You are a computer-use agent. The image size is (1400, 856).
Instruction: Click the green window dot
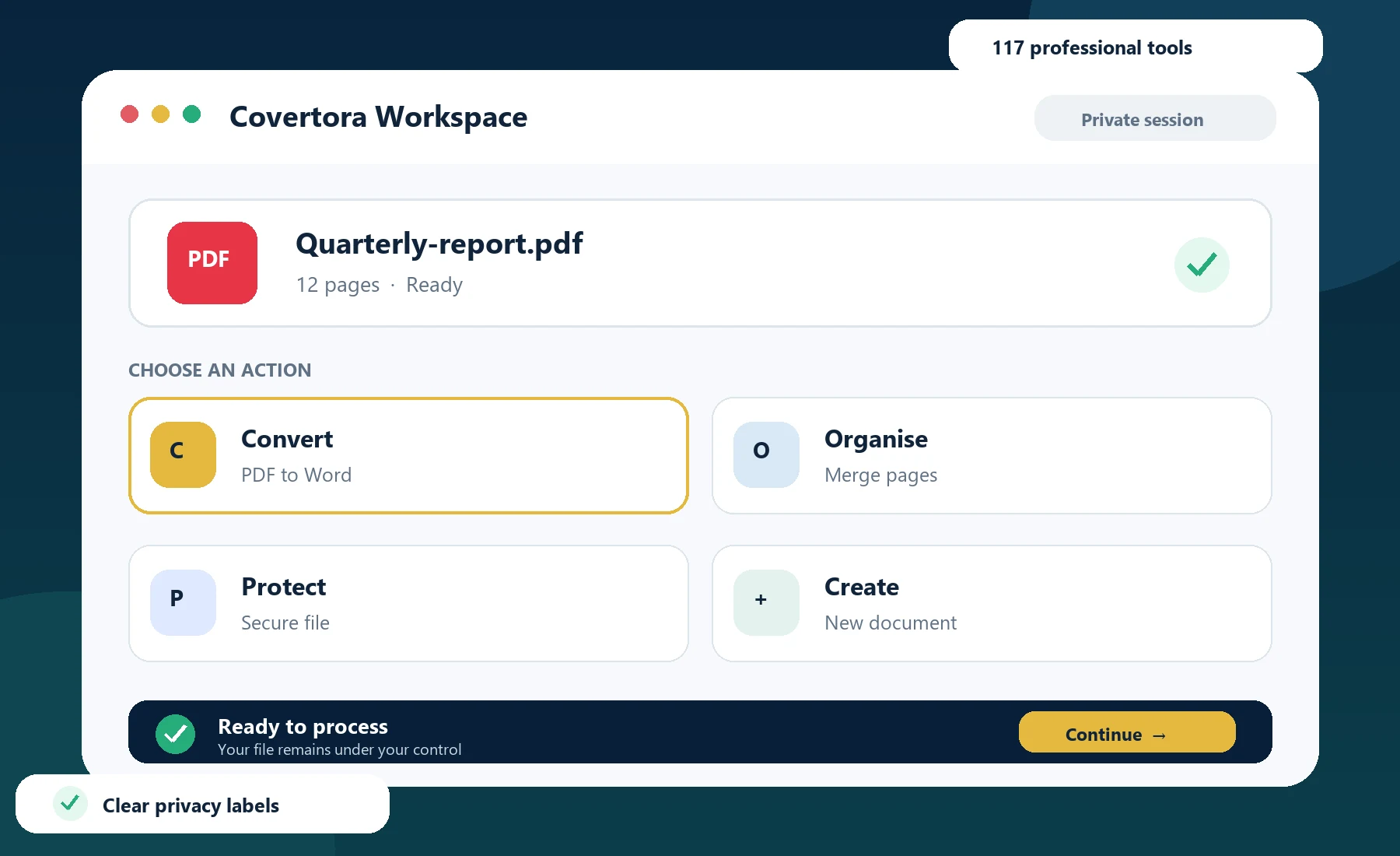[191, 114]
